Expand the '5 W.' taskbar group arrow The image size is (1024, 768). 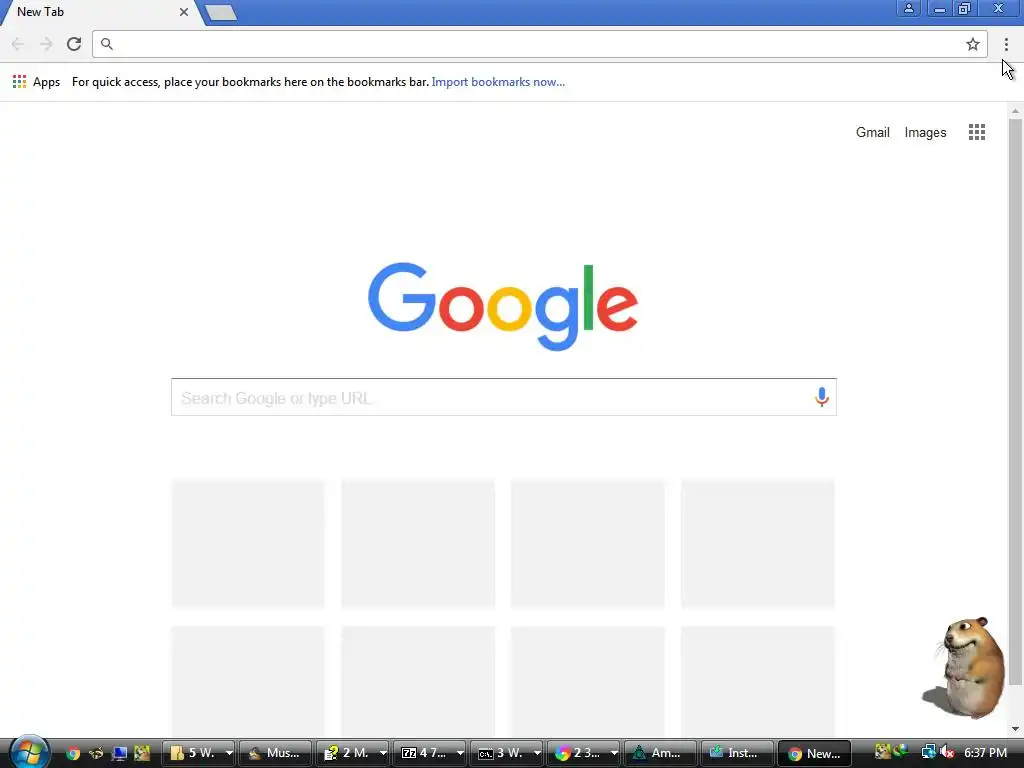[229, 753]
